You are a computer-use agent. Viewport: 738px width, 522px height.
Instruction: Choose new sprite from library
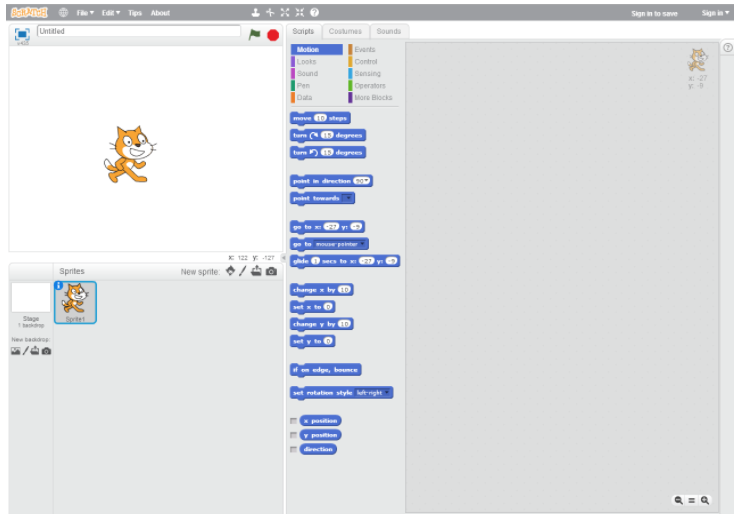tap(230, 271)
